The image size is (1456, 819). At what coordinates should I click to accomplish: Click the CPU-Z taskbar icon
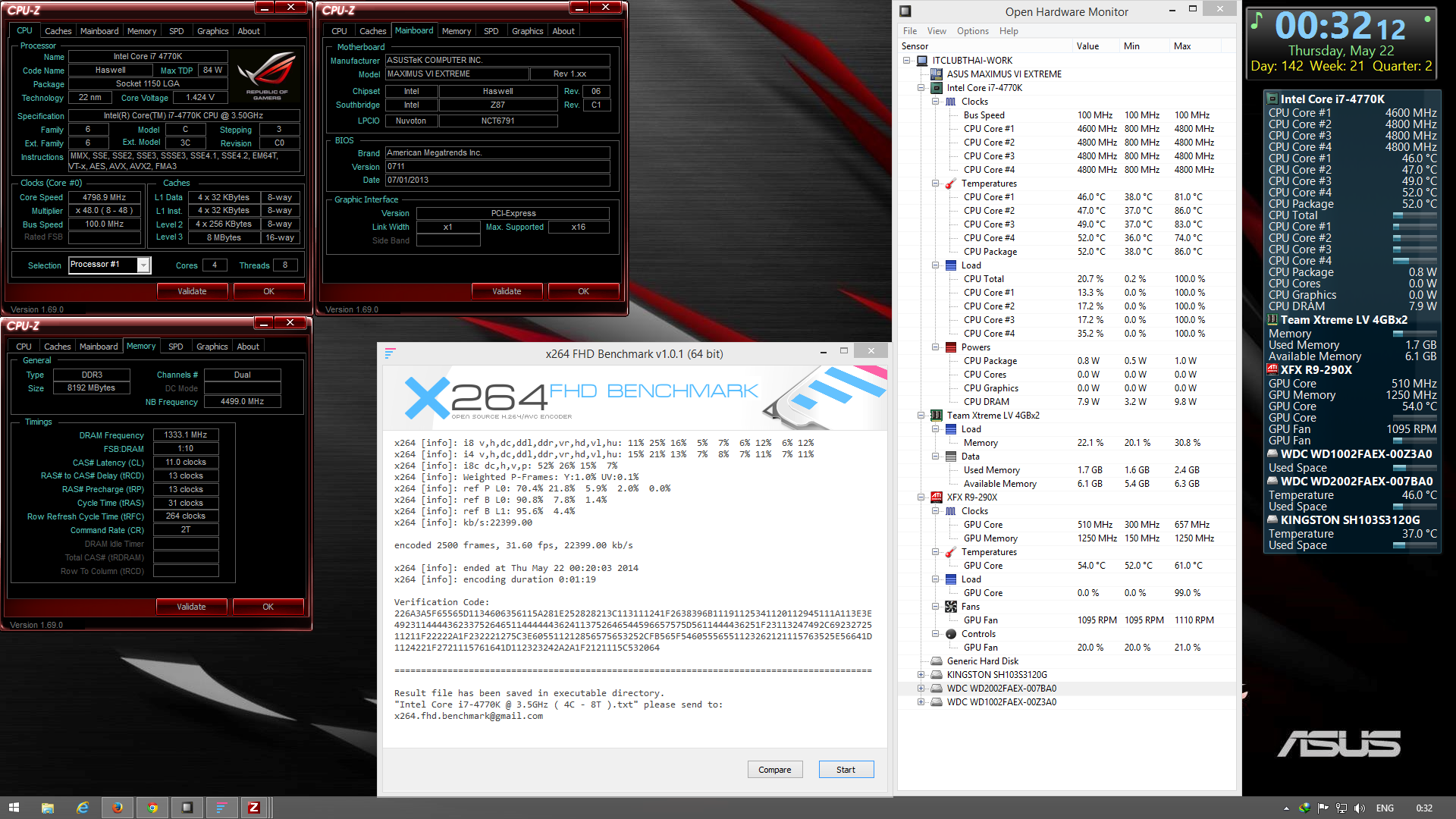[254, 808]
